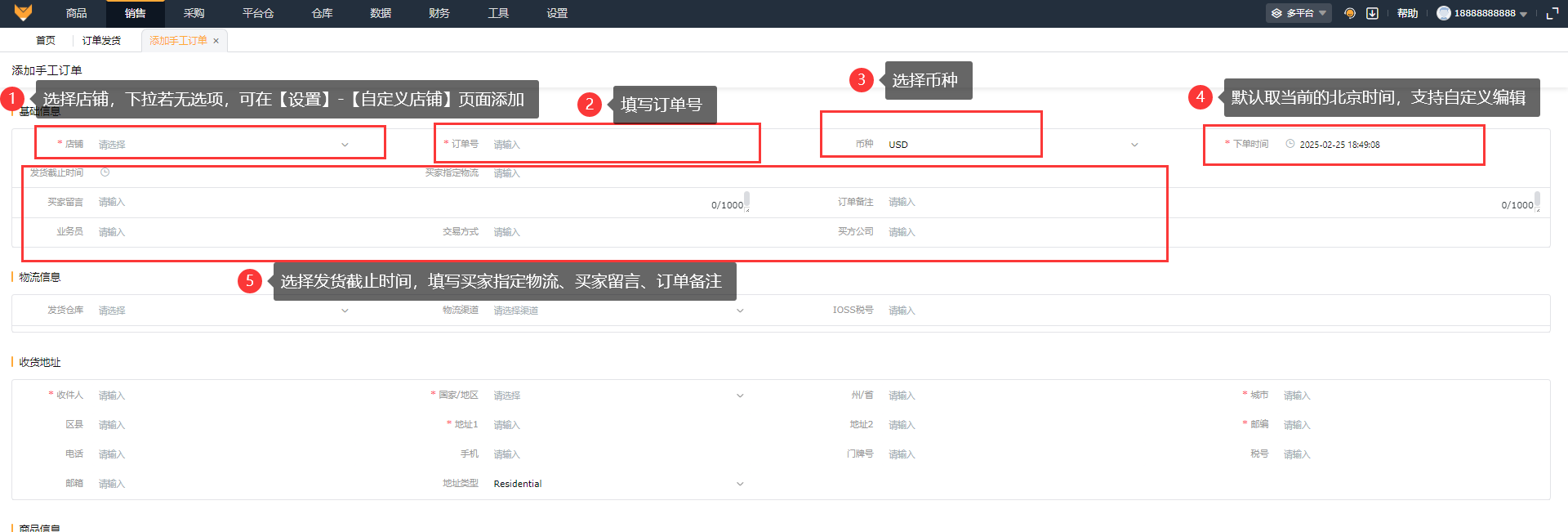Open the 采购 menu

click(x=194, y=13)
